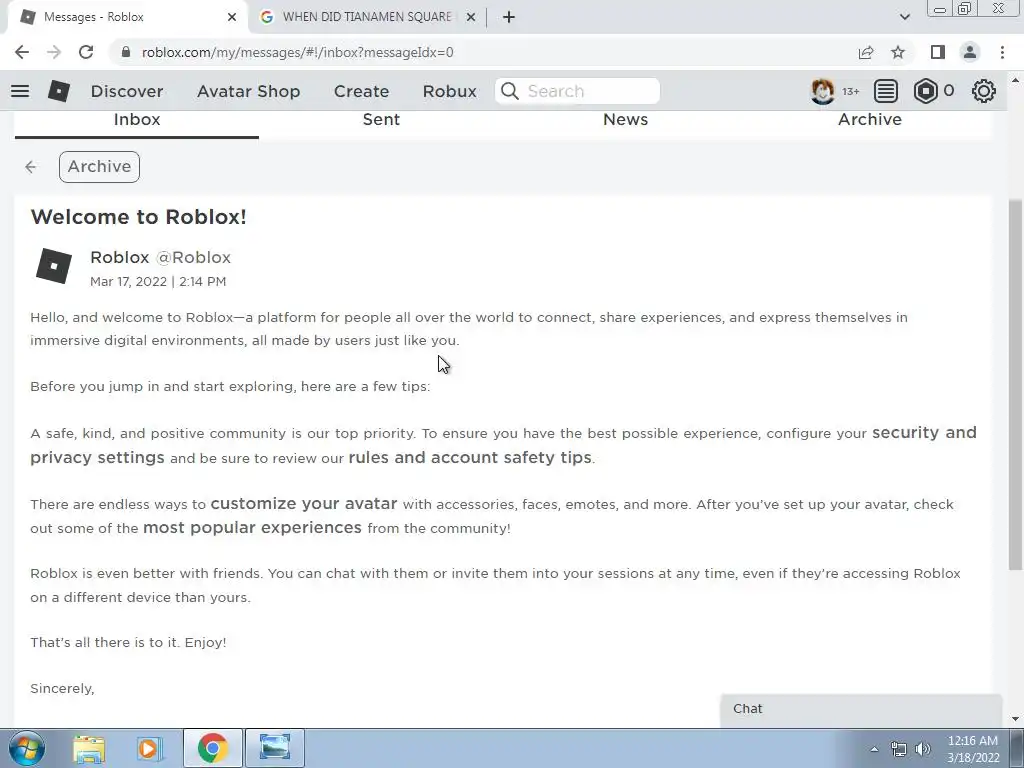
Task: Click the Roblox logo home icon
Action: coord(59,91)
